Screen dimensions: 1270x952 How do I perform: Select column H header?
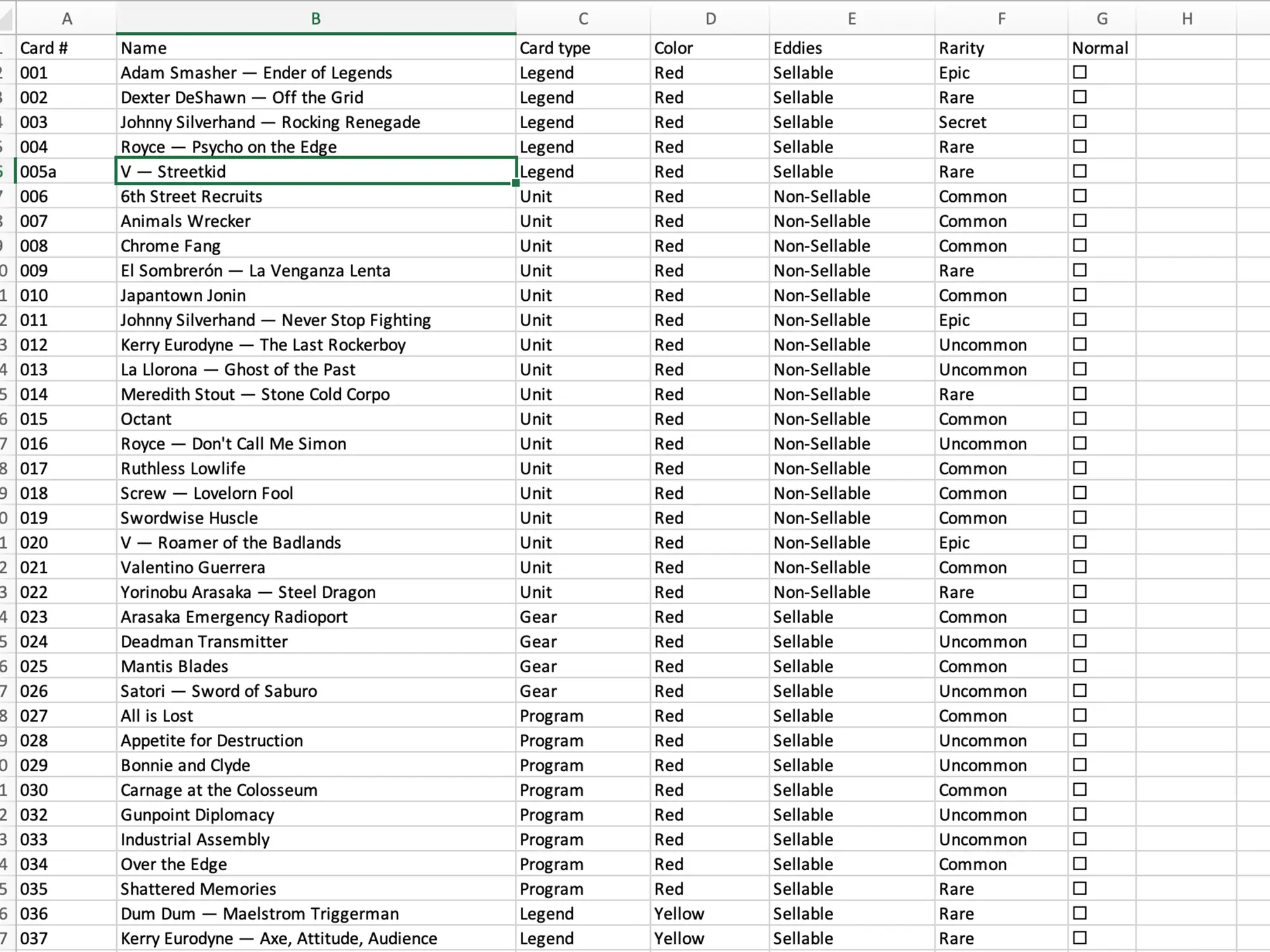(x=1186, y=18)
